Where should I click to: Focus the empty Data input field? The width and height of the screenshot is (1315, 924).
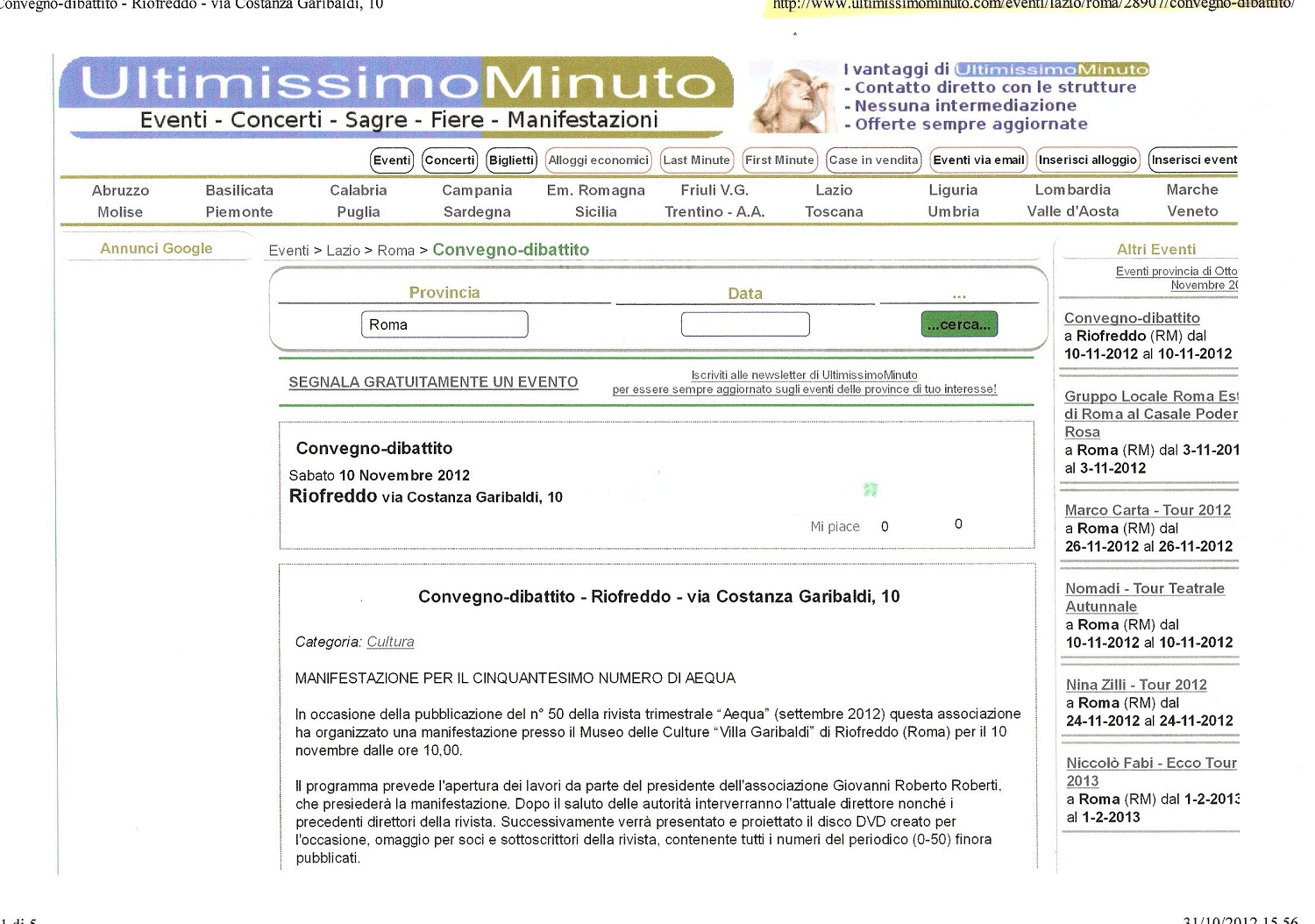click(x=745, y=324)
